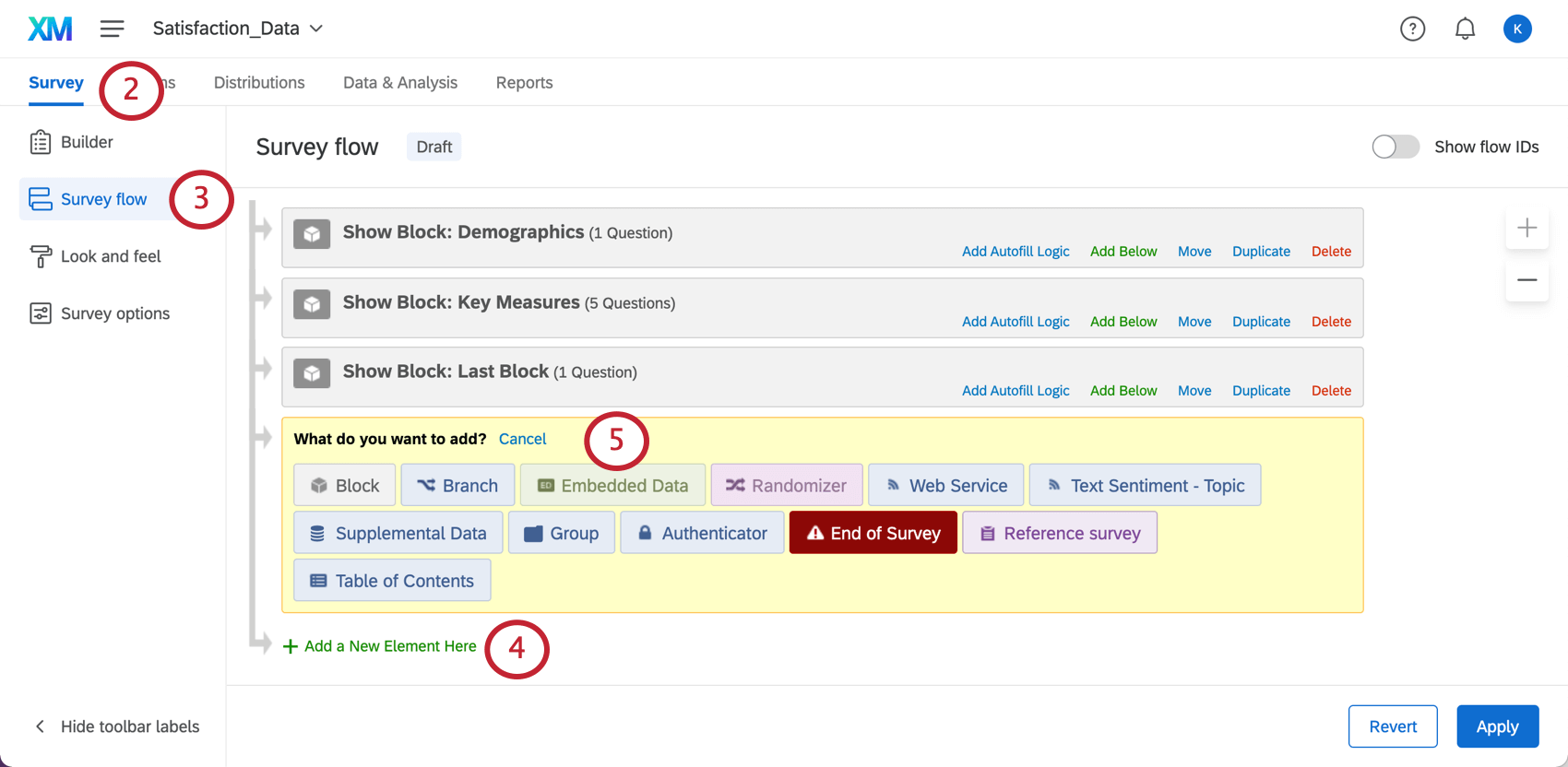Open the hamburger navigation menu

click(x=113, y=29)
